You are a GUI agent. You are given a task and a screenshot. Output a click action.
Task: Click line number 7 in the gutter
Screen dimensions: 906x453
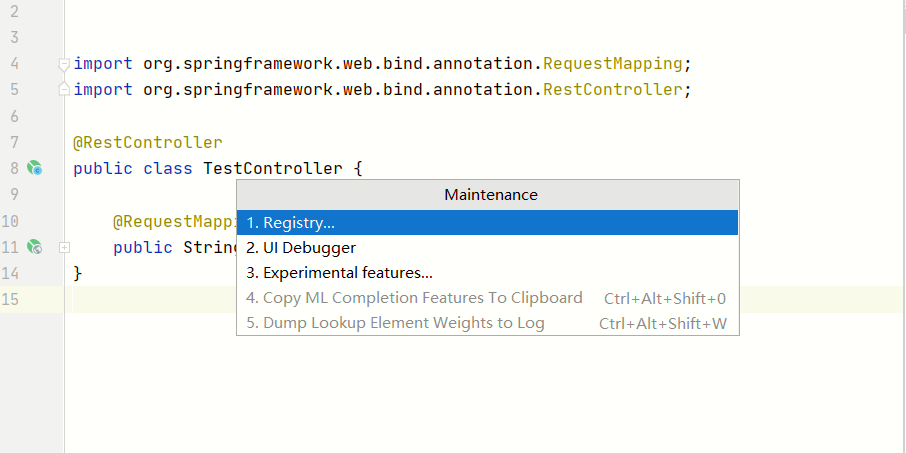click(14, 143)
